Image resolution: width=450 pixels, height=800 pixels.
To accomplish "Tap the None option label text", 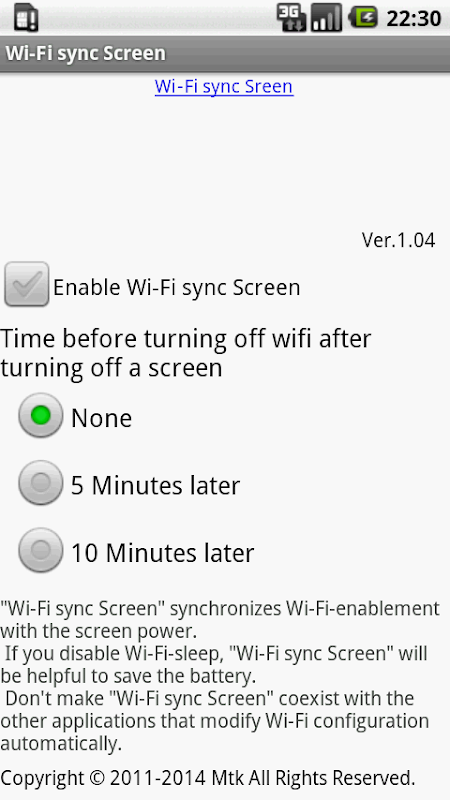I will point(102,418).
